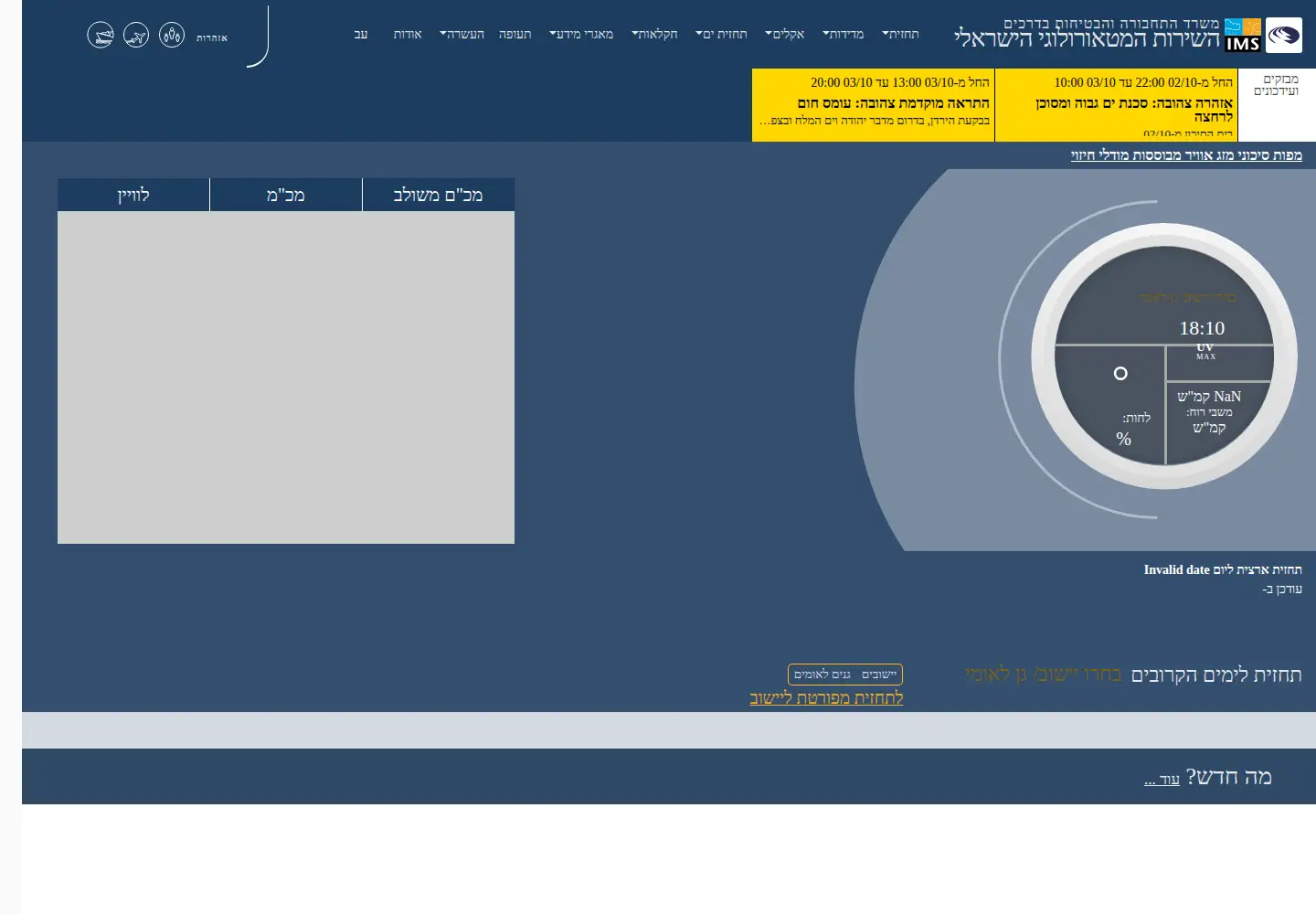Open the לתחזית מפורטת ליישוב link
Screen dimensions: 1316x914
(826, 697)
